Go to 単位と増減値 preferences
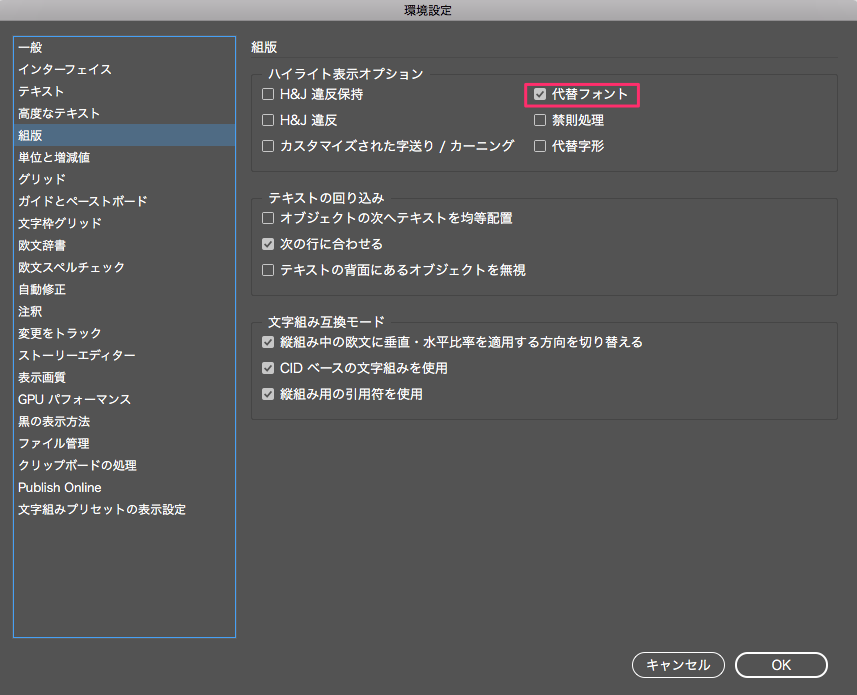Image resolution: width=857 pixels, height=695 pixels. pos(125,157)
